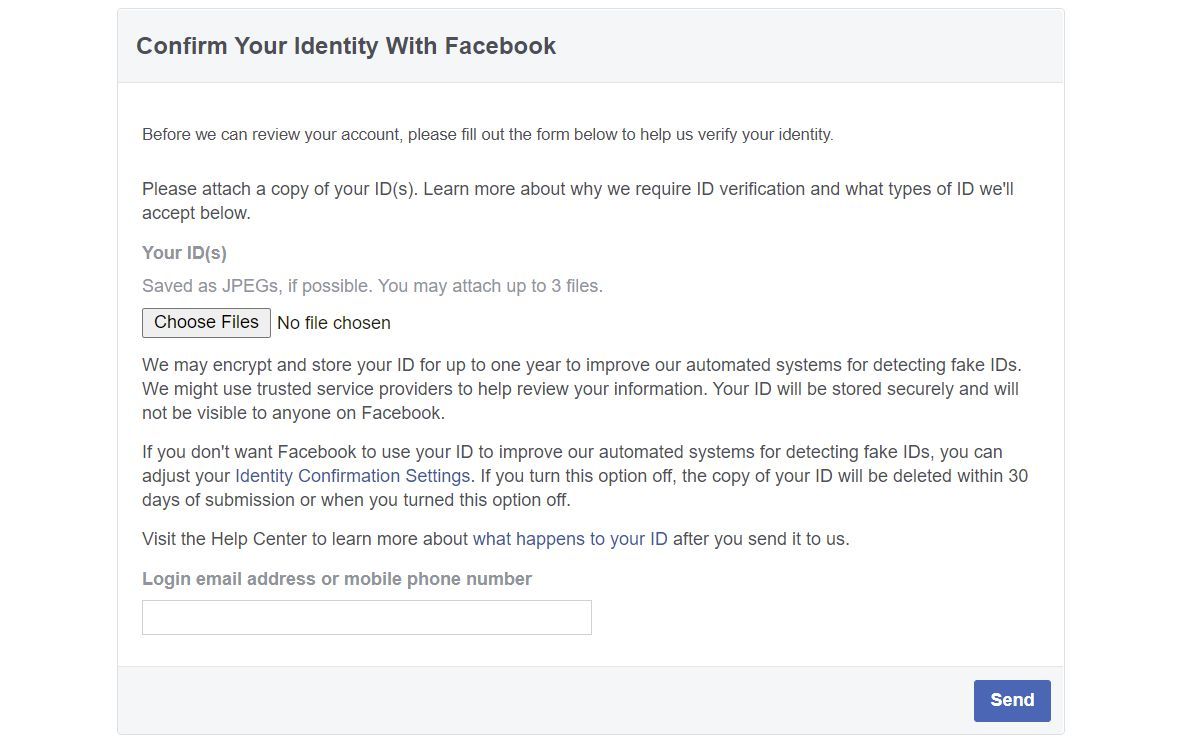The image size is (1200, 745).
Task: Click the "Your ID(s)" field label
Action: coord(184,253)
